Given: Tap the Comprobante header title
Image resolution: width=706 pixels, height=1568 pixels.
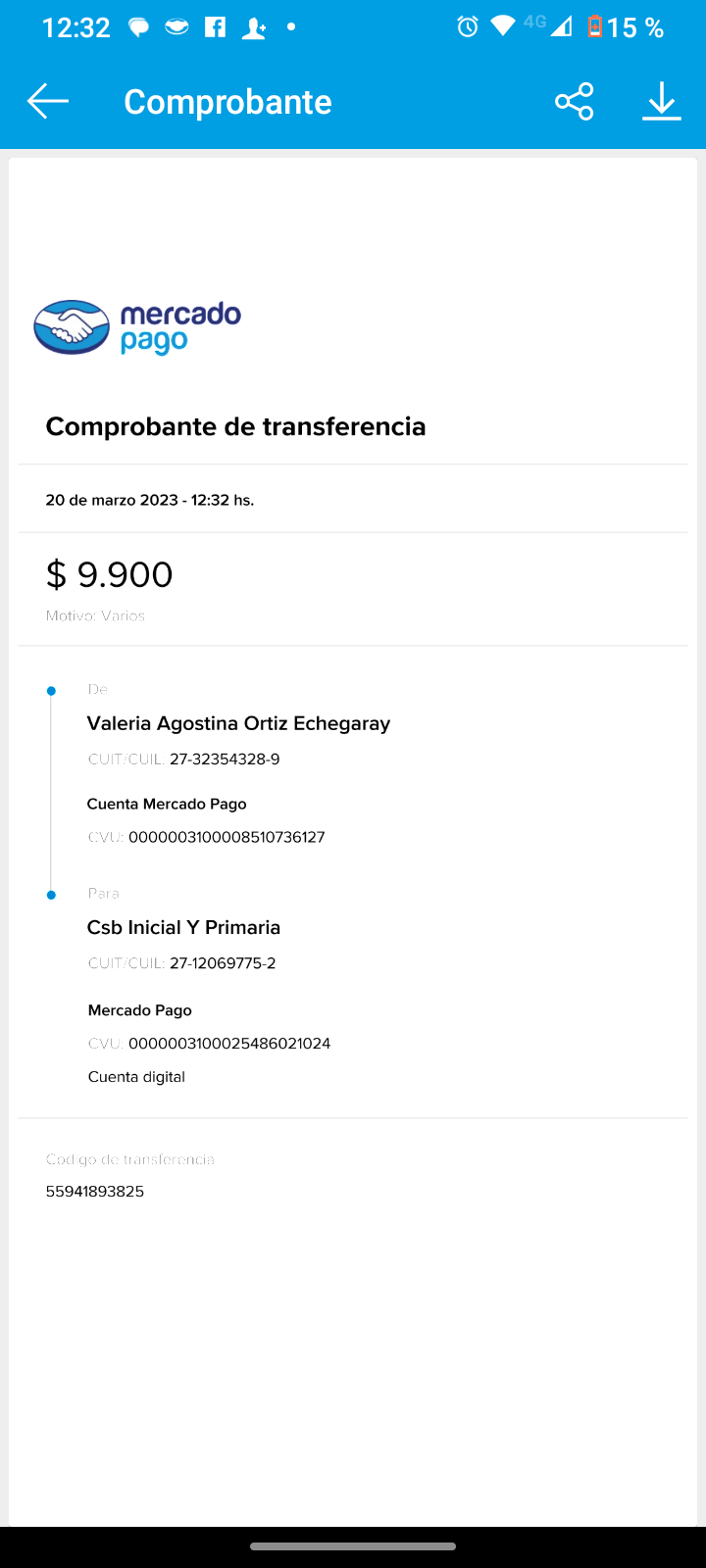Looking at the screenshot, I should pyautogui.click(x=227, y=102).
